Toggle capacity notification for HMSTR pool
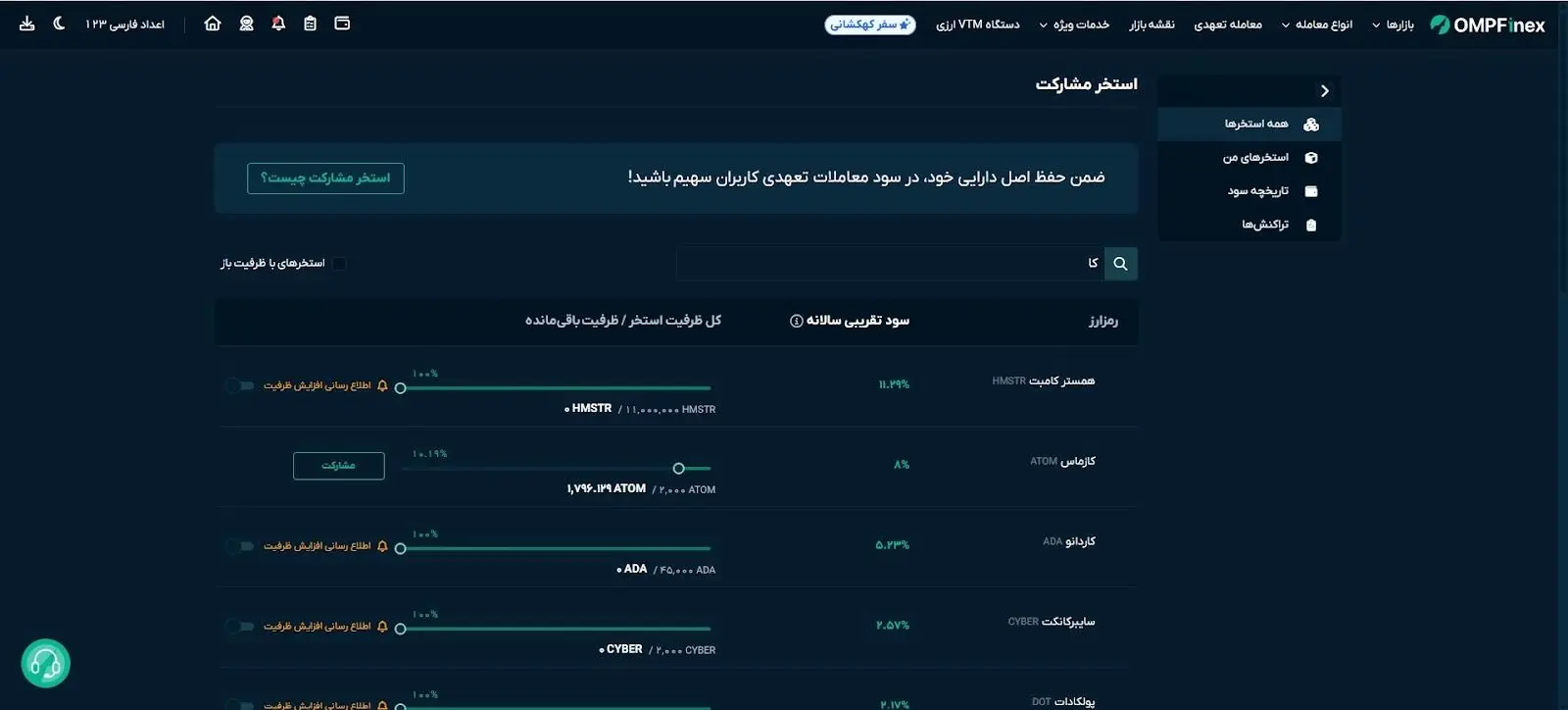 240,385
